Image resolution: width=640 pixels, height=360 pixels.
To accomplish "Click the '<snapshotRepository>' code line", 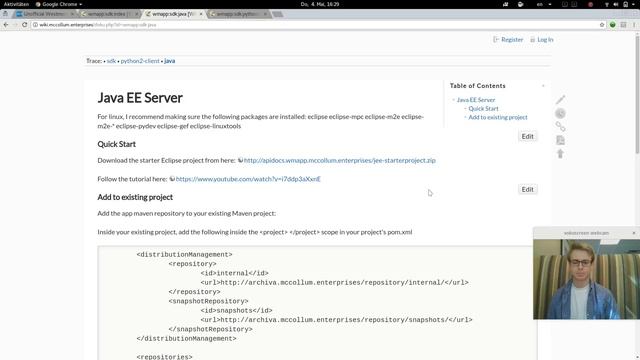I will [x=208, y=301].
